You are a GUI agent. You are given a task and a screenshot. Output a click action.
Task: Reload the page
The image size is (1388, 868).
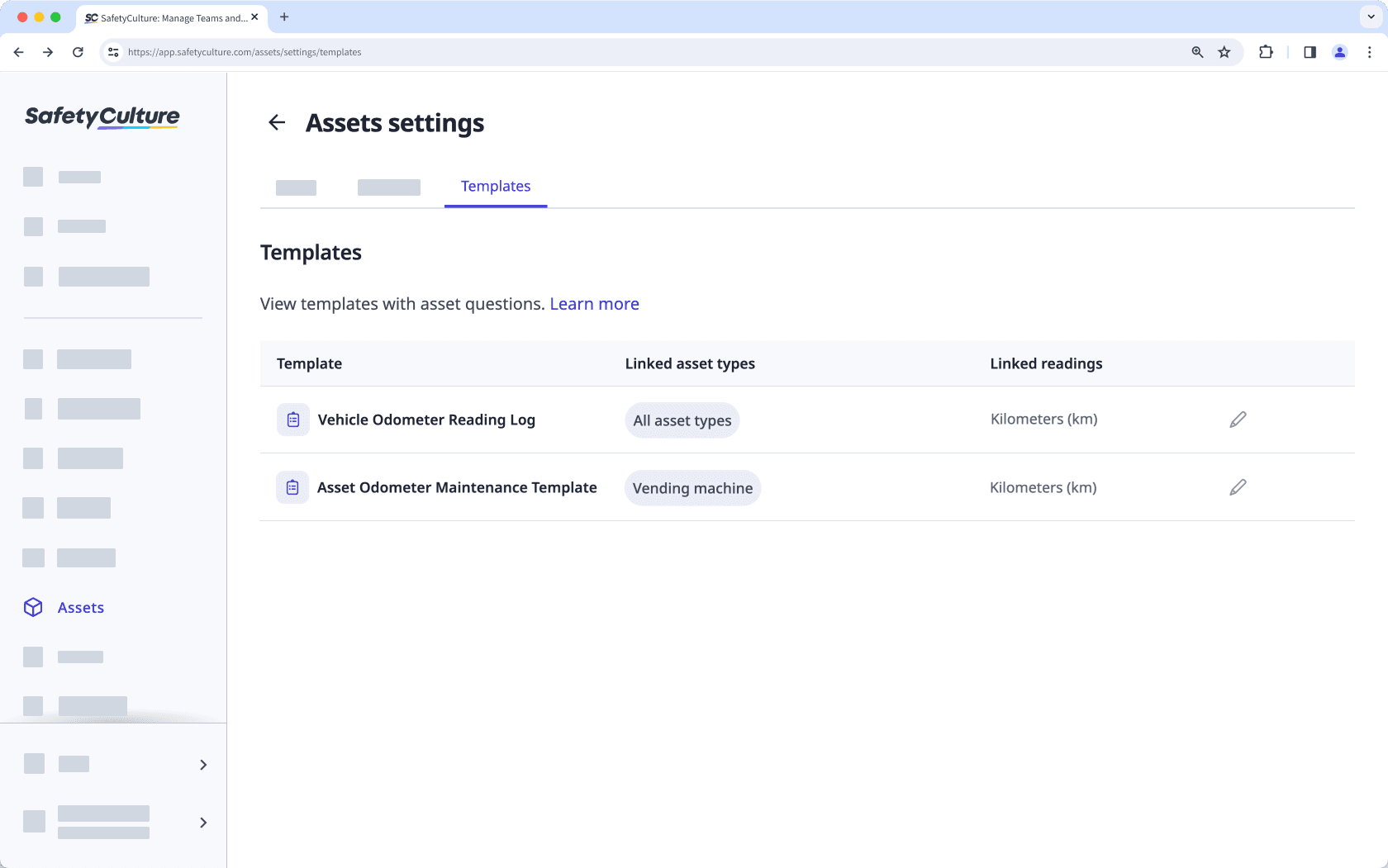(x=78, y=52)
